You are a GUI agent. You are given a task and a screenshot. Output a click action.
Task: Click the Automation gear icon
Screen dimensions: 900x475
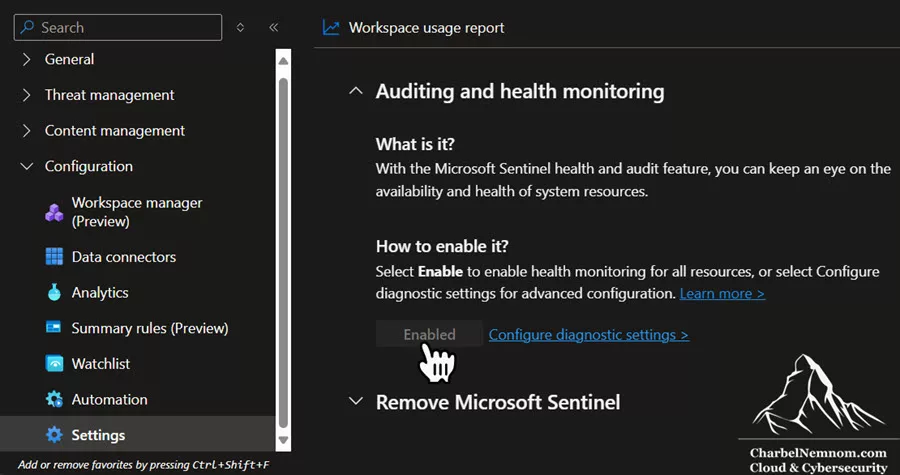tap(55, 399)
